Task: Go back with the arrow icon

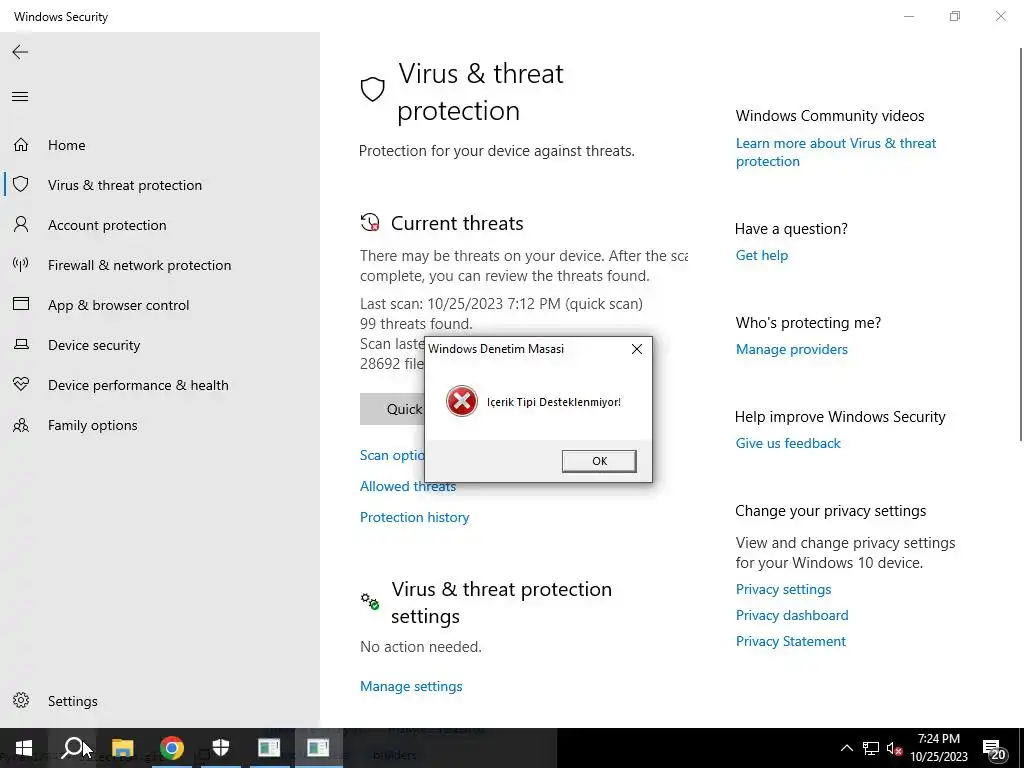Action: click(x=20, y=52)
